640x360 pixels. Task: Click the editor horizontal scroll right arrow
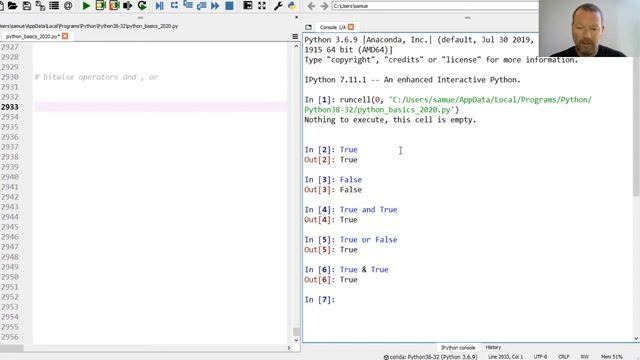[289, 348]
